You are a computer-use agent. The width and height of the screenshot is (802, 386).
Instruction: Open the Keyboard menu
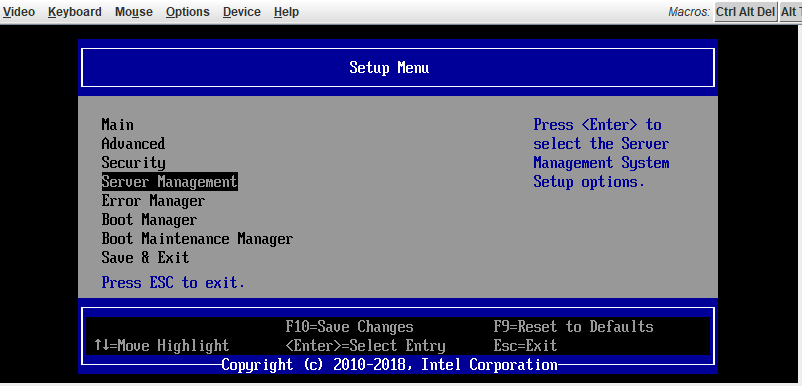click(75, 12)
